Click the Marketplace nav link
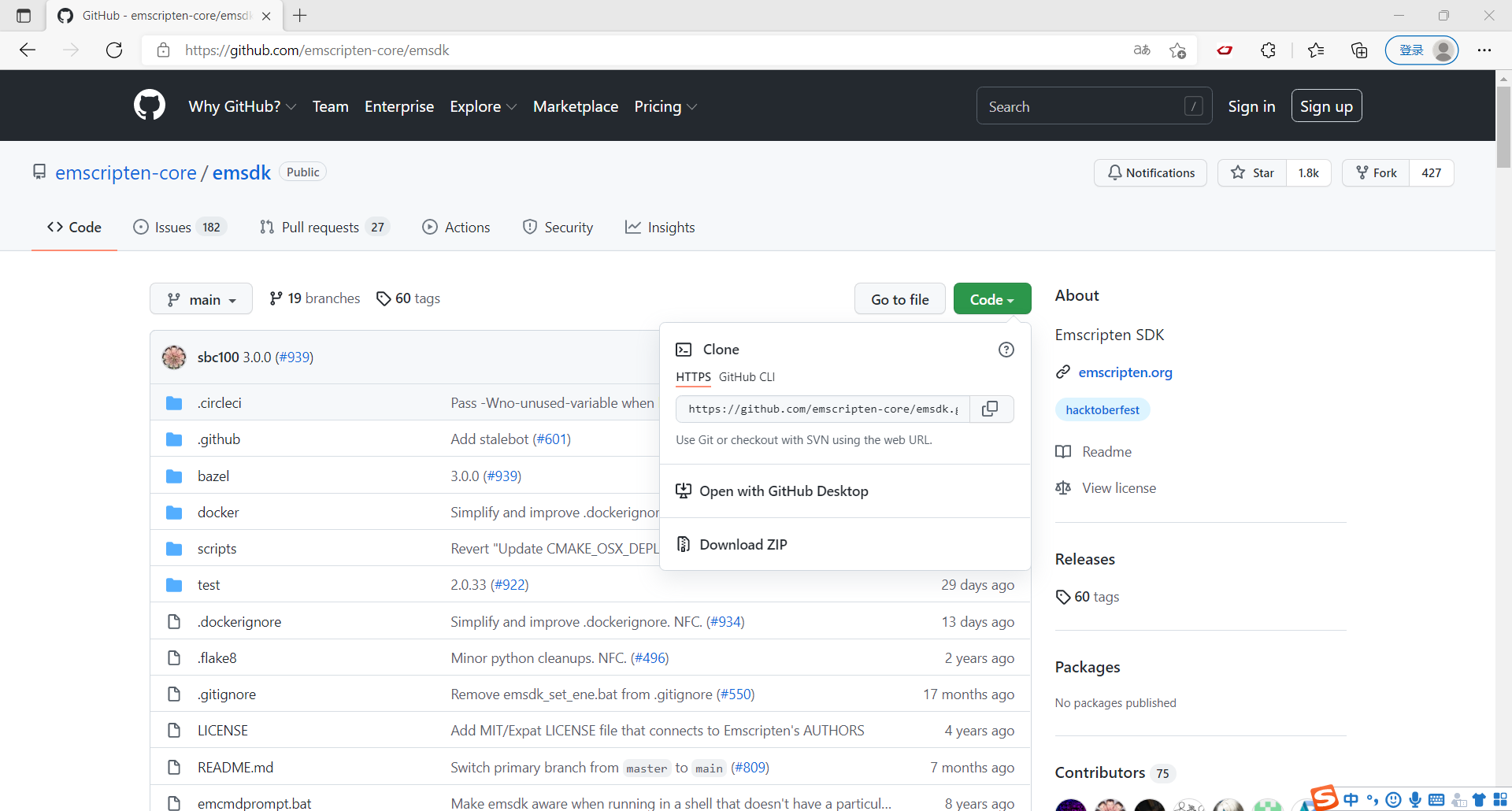 point(576,106)
